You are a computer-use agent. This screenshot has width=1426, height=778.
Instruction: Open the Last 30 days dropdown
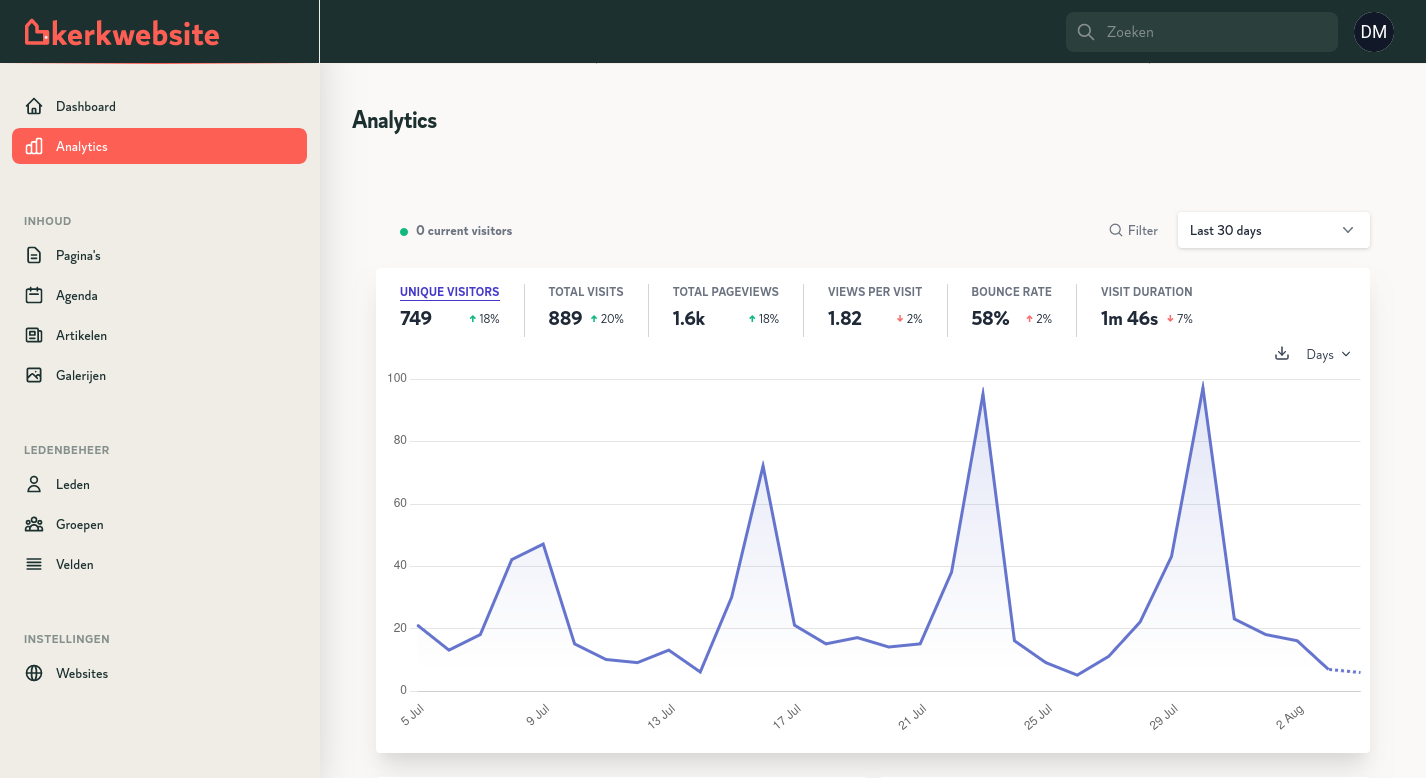tap(1273, 230)
